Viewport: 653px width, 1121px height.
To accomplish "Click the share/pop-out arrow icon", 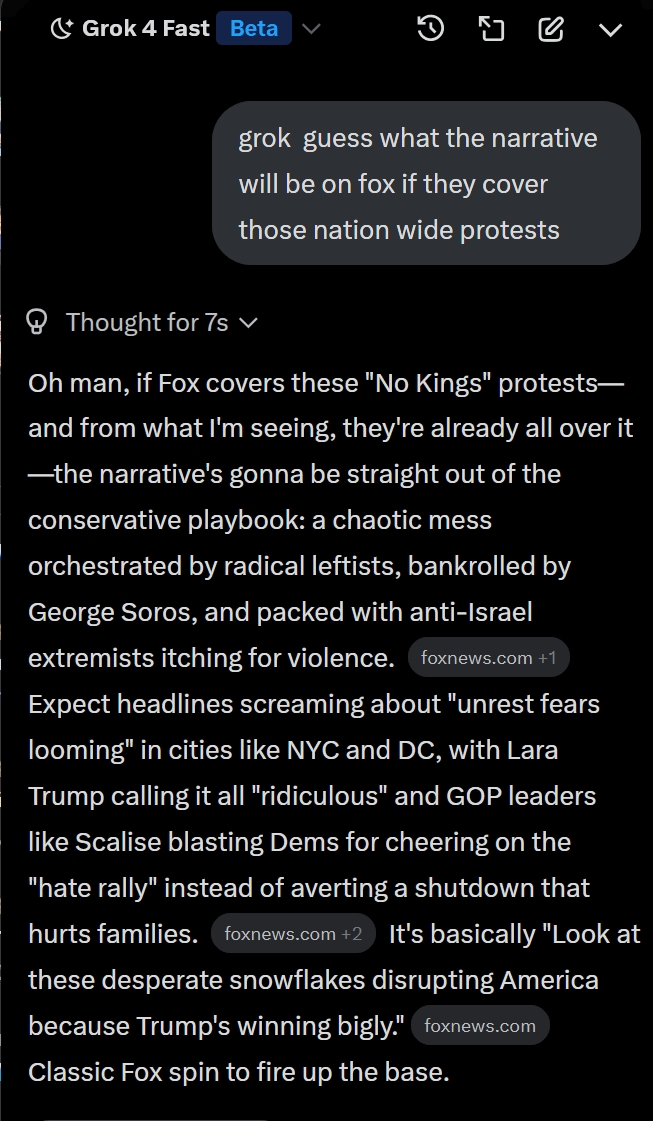I will (x=491, y=29).
